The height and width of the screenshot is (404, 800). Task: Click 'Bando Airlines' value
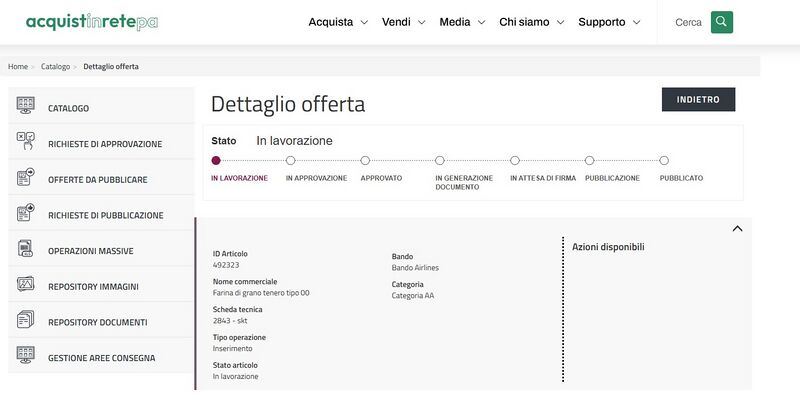[415, 267]
